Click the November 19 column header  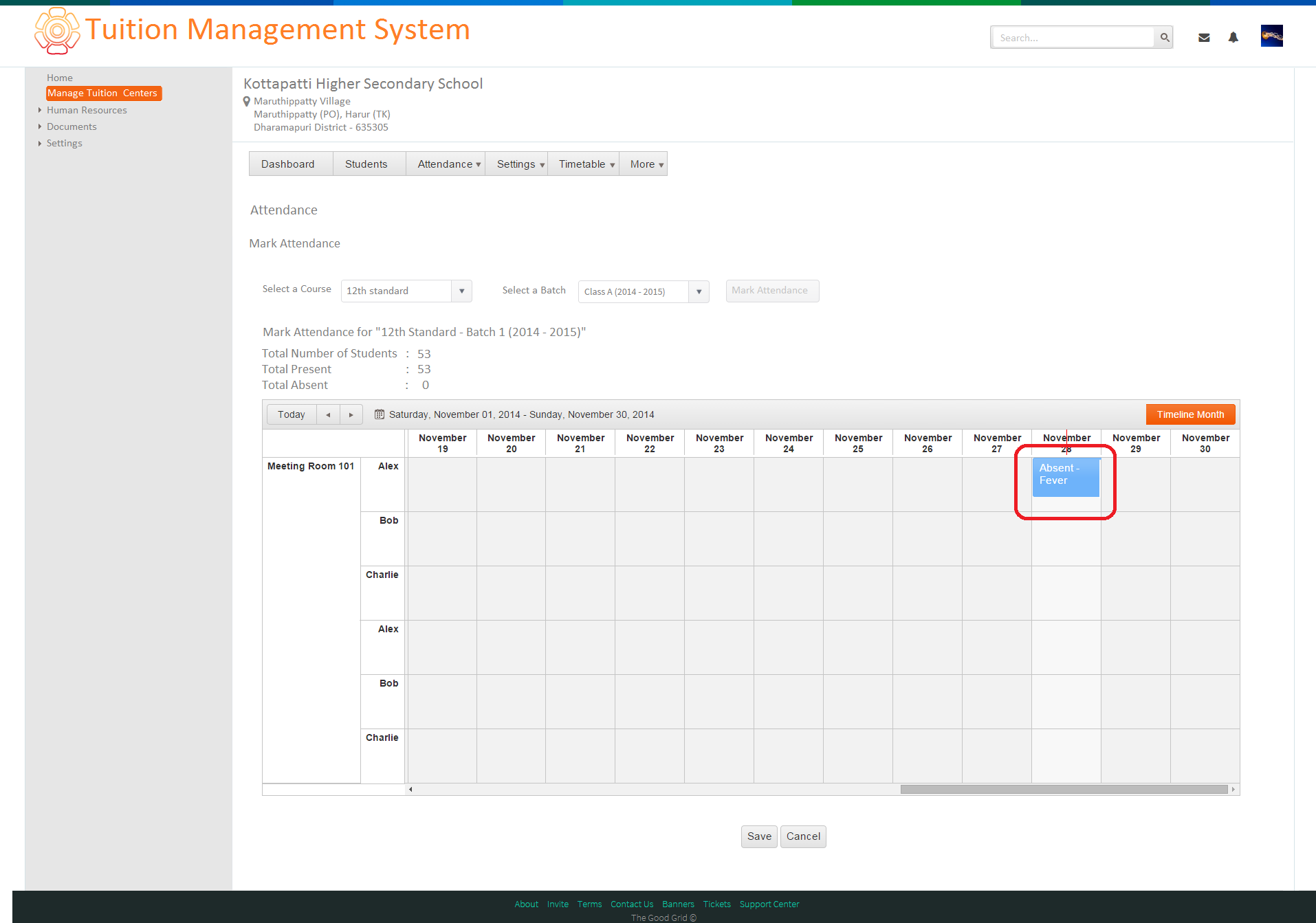442,443
